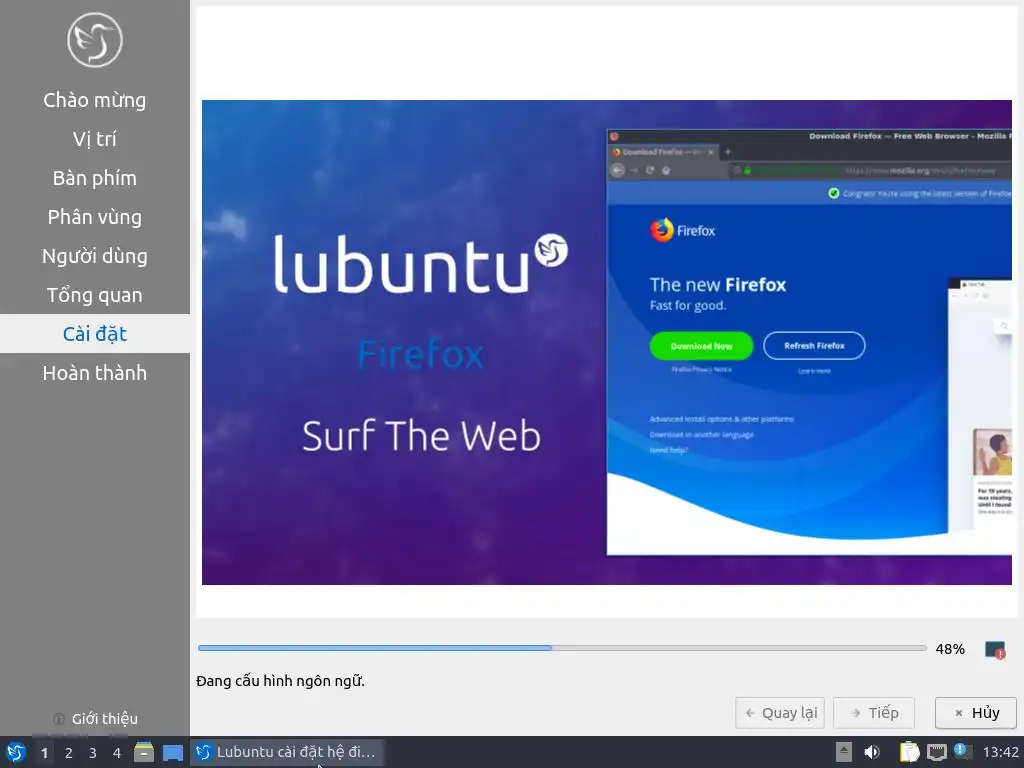Switch to virtual desktop 1
The image size is (1024, 768).
pos(44,753)
